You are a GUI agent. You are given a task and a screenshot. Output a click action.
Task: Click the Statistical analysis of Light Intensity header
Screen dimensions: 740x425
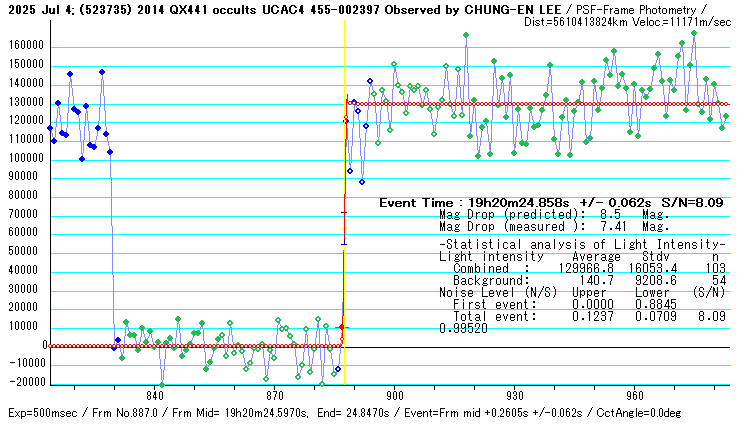click(x=582, y=245)
